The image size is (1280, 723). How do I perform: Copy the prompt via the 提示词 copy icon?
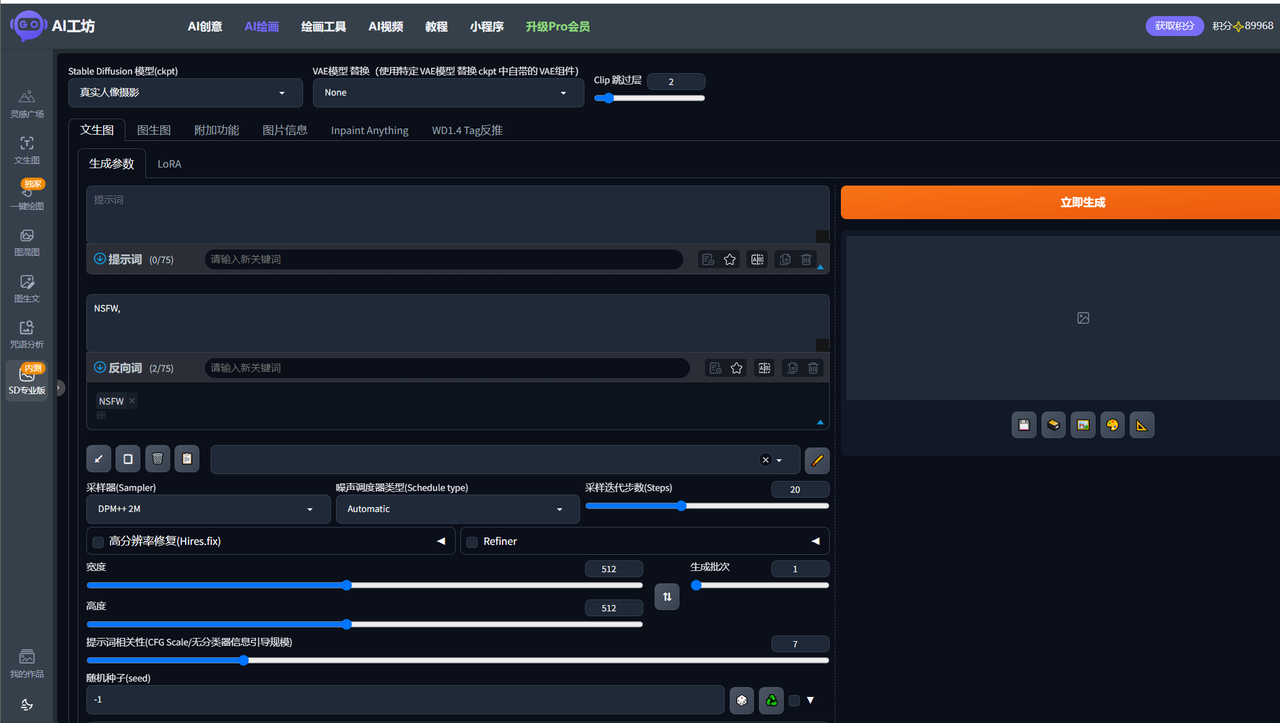pyautogui.click(x=785, y=260)
